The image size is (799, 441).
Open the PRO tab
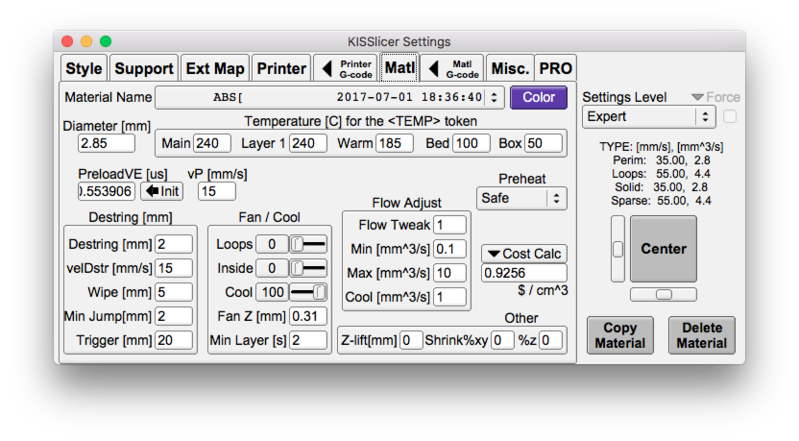click(x=555, y=68)
